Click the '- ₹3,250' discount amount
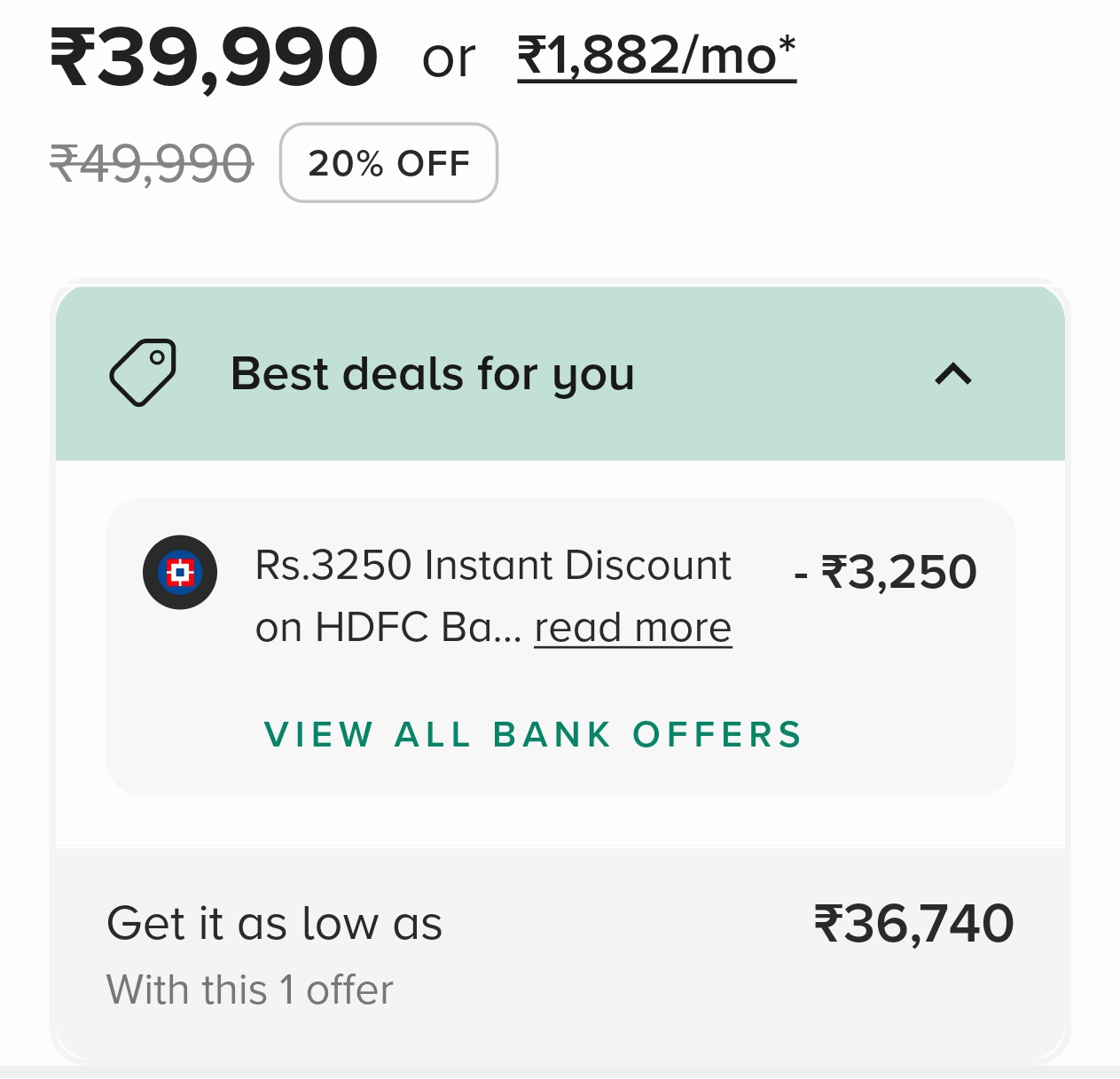The width and height of the screenshot is (1120, 1079). click(x=885, y=572)
